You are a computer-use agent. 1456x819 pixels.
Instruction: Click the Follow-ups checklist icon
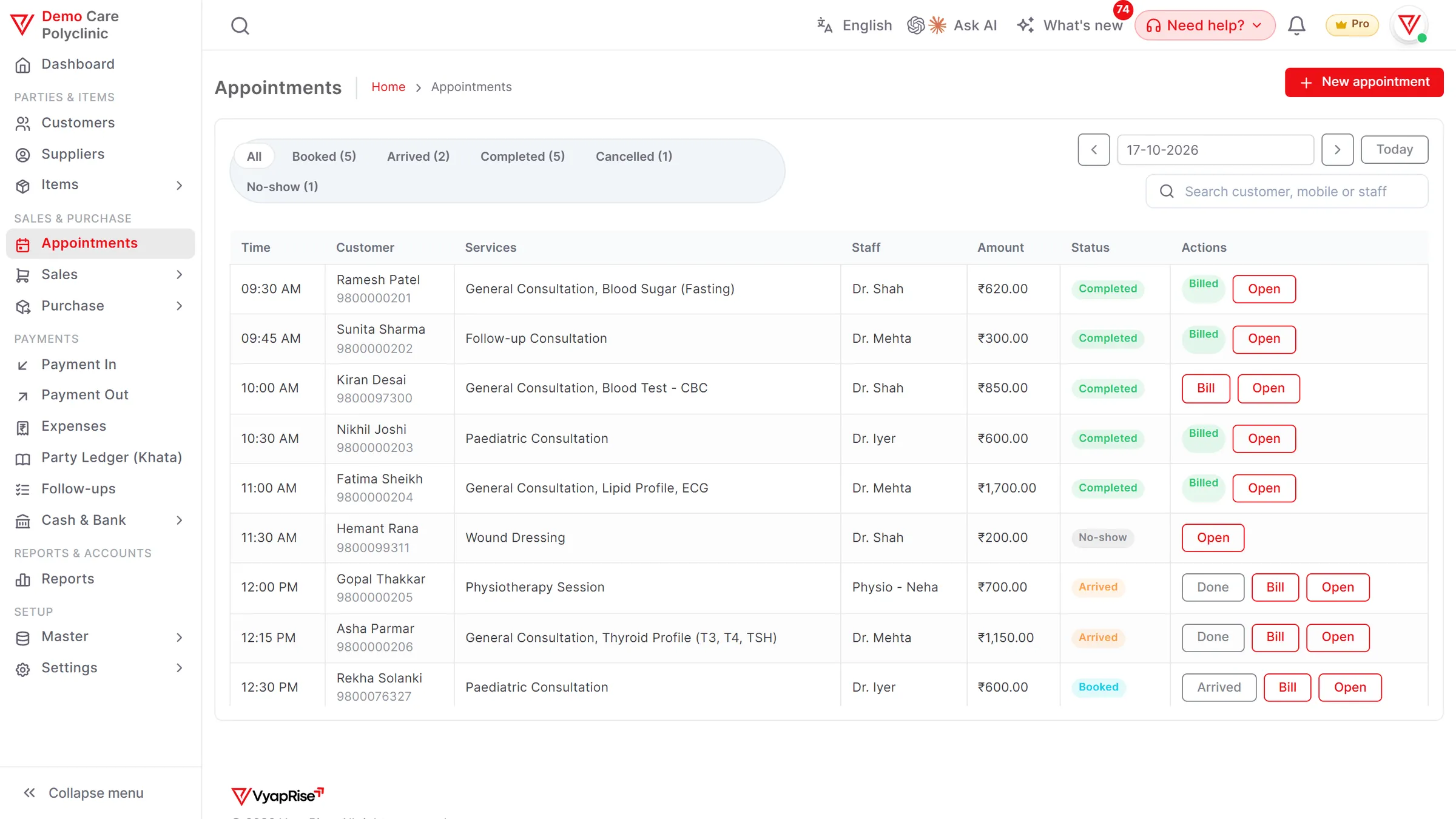[x=22, y=490]
